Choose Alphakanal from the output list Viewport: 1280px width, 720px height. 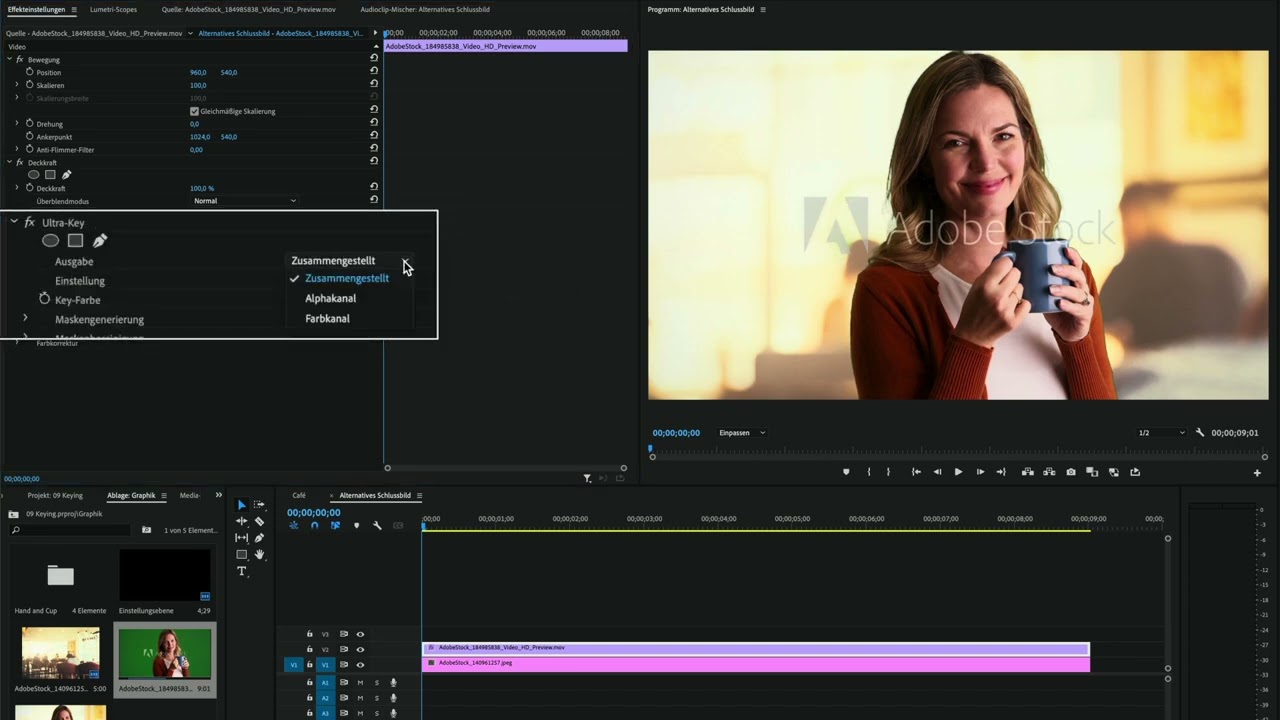pyautogui.click(x=330, y=298)
